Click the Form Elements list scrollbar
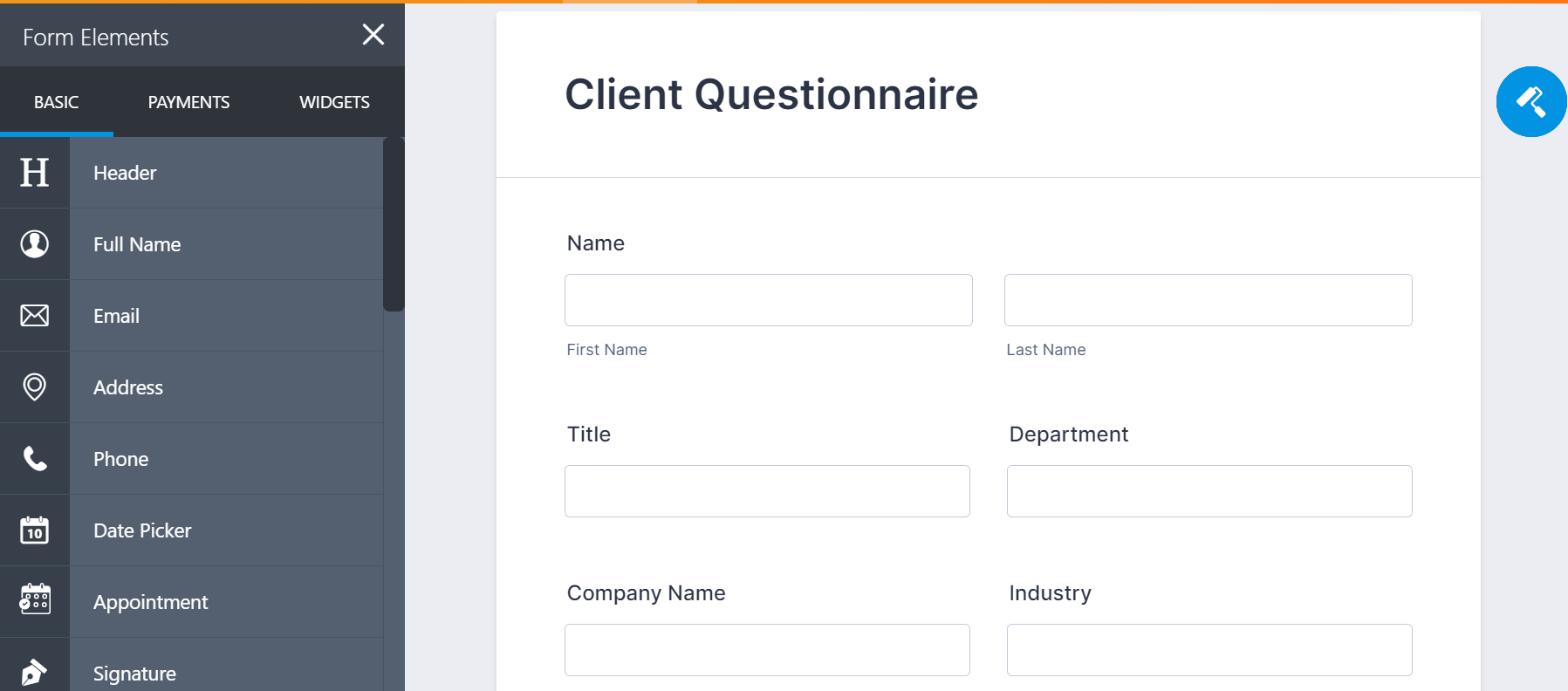Screen dimensions: 1568x691 tap(394, 224)
